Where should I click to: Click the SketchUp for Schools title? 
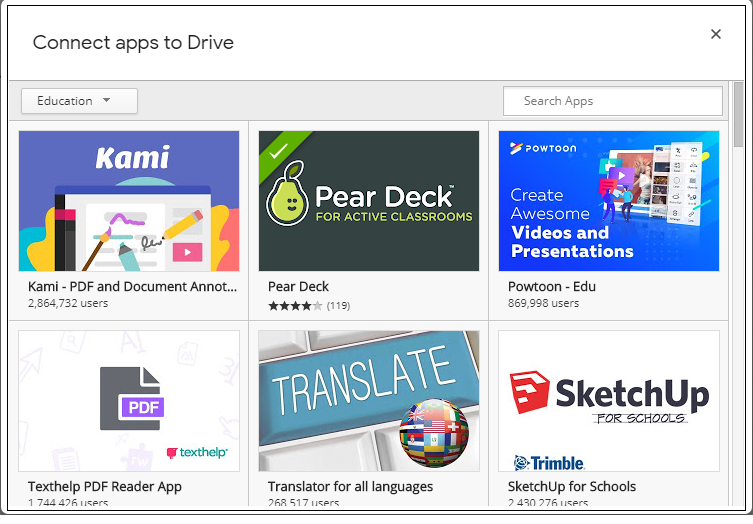(x=572, y=487)
